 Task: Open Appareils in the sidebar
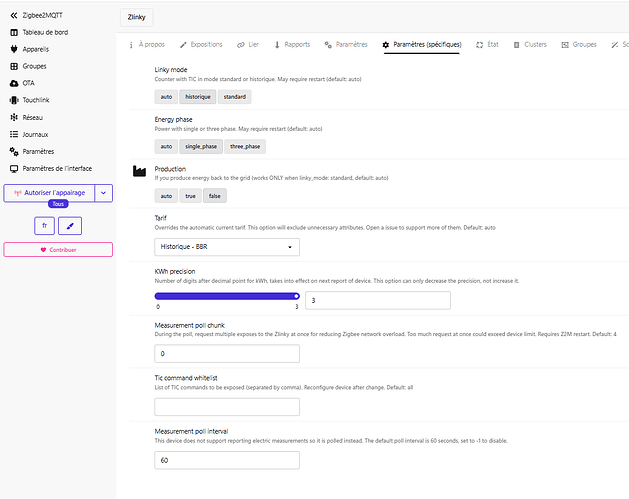[36, 49]
